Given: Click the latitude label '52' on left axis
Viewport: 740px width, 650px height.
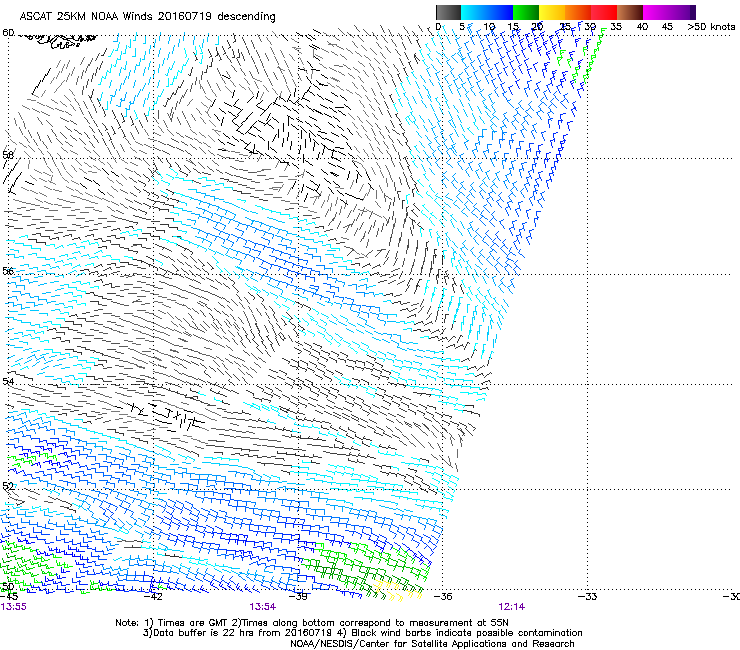Looking at the screenshot, I should click(x=8, y=486).
